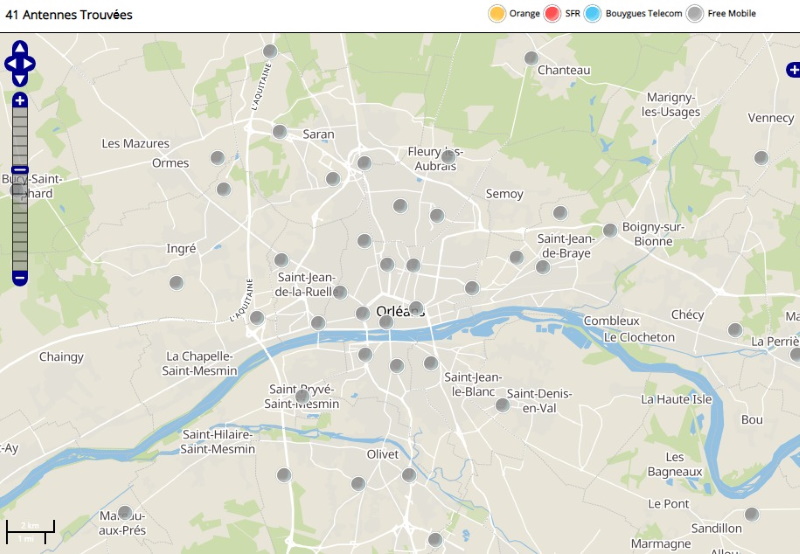Select the antenna marker near Sandillon
Screen dimensions: 800x554
[752, 514]
